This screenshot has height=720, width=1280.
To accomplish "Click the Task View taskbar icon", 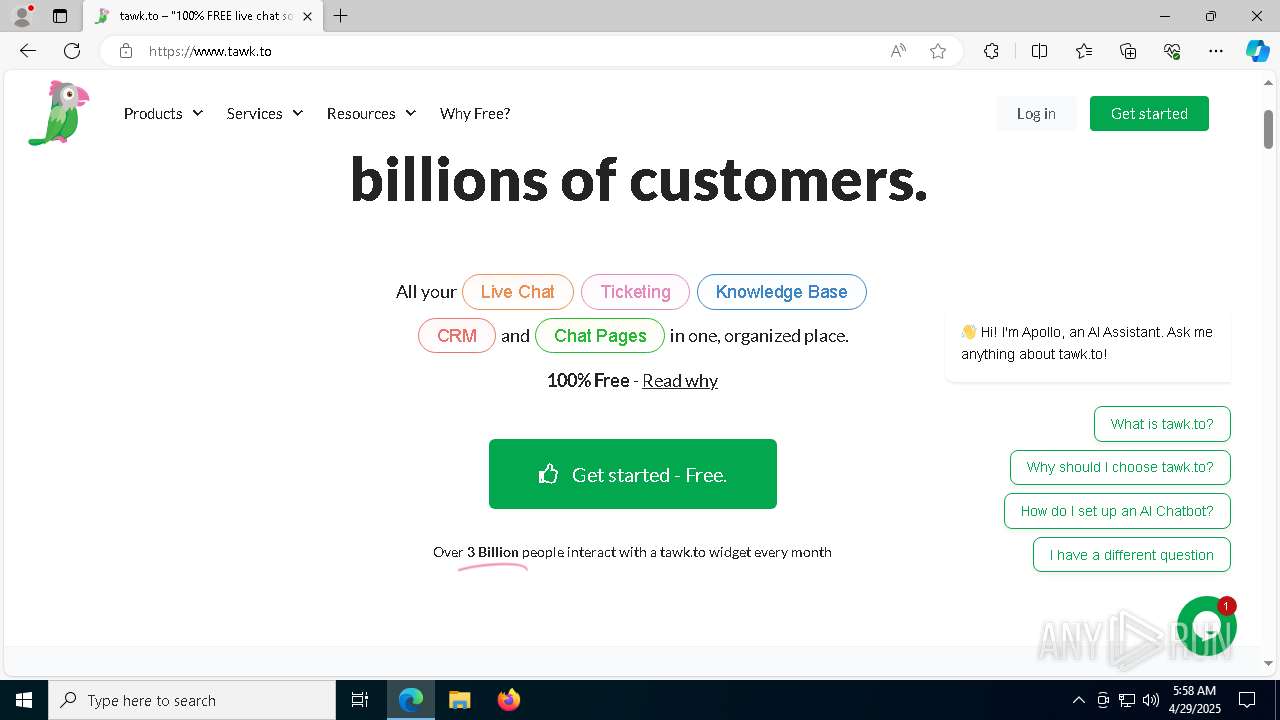I will pyautogui.click(x=360, y=700).
